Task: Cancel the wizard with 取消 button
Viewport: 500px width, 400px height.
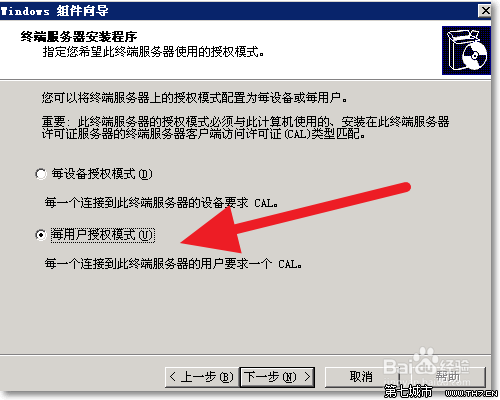Action: coord(361,377)
